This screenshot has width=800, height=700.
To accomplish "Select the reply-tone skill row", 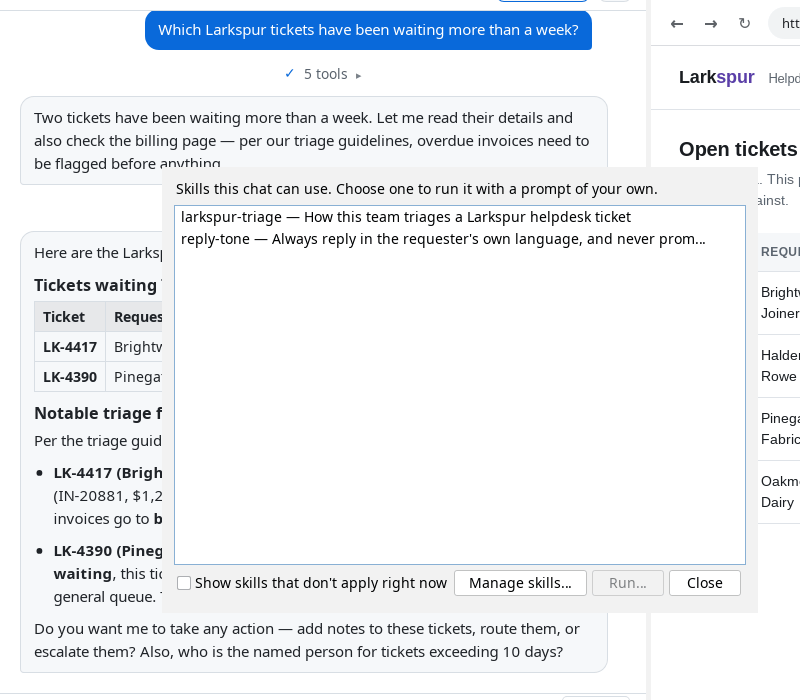I will coord(459,239).
